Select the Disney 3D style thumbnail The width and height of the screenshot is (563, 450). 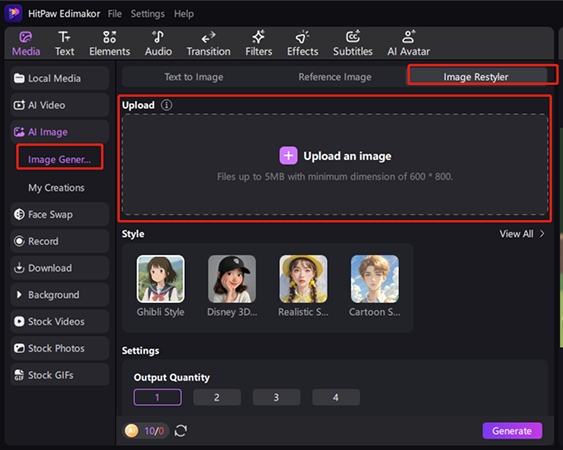tap(232, 279)
